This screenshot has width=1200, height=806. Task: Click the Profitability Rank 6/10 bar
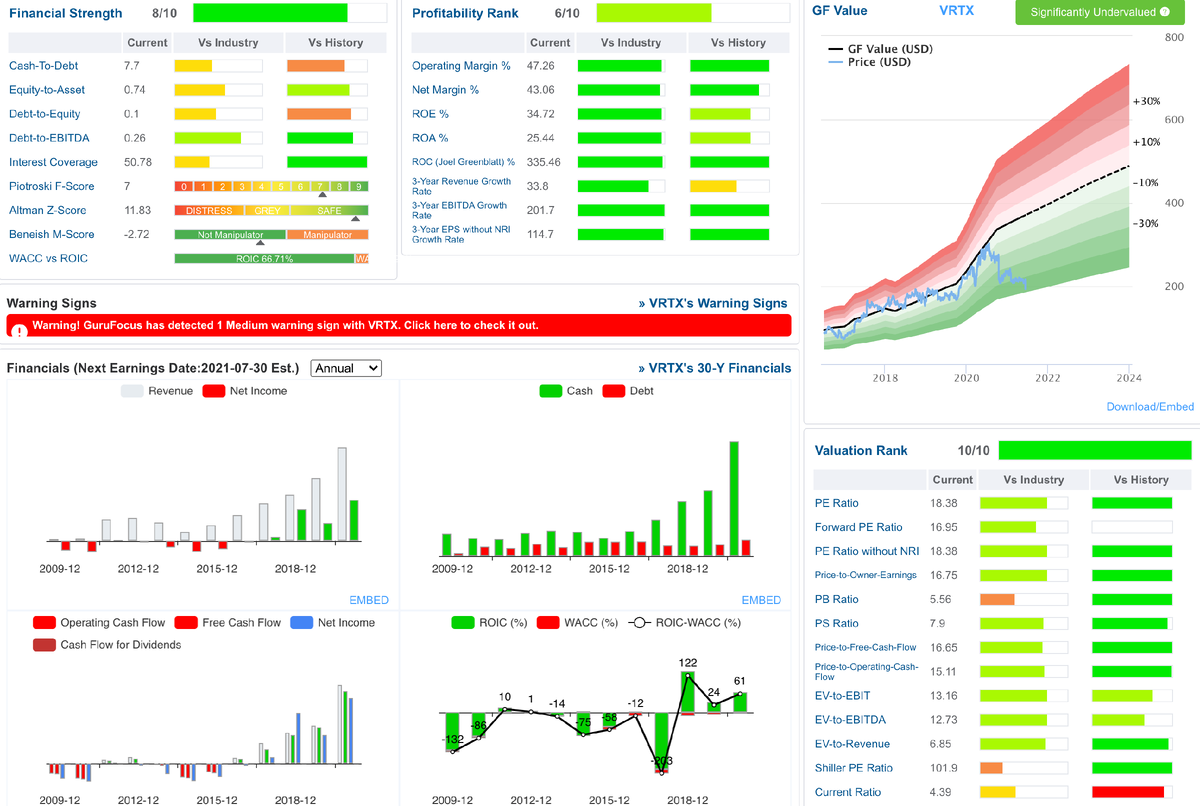click(693, 13)
